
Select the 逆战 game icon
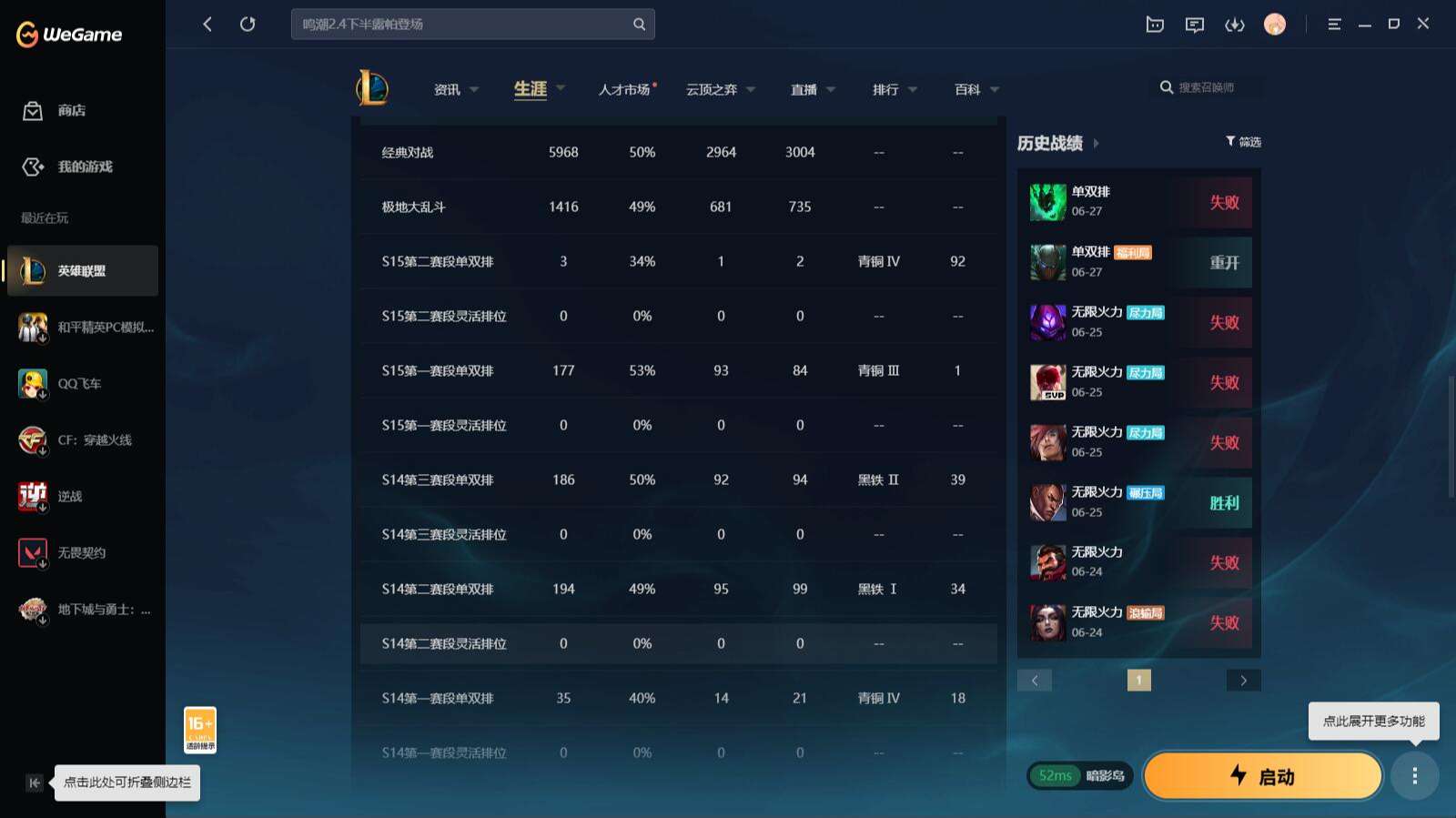33,497
